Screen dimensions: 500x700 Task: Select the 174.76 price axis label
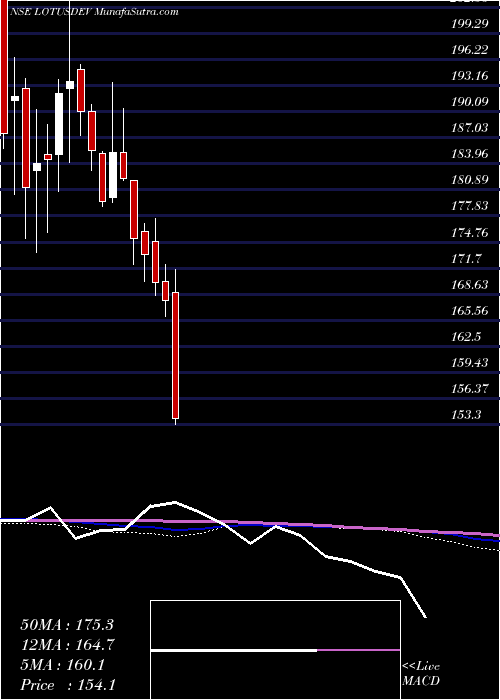[470, 233]
